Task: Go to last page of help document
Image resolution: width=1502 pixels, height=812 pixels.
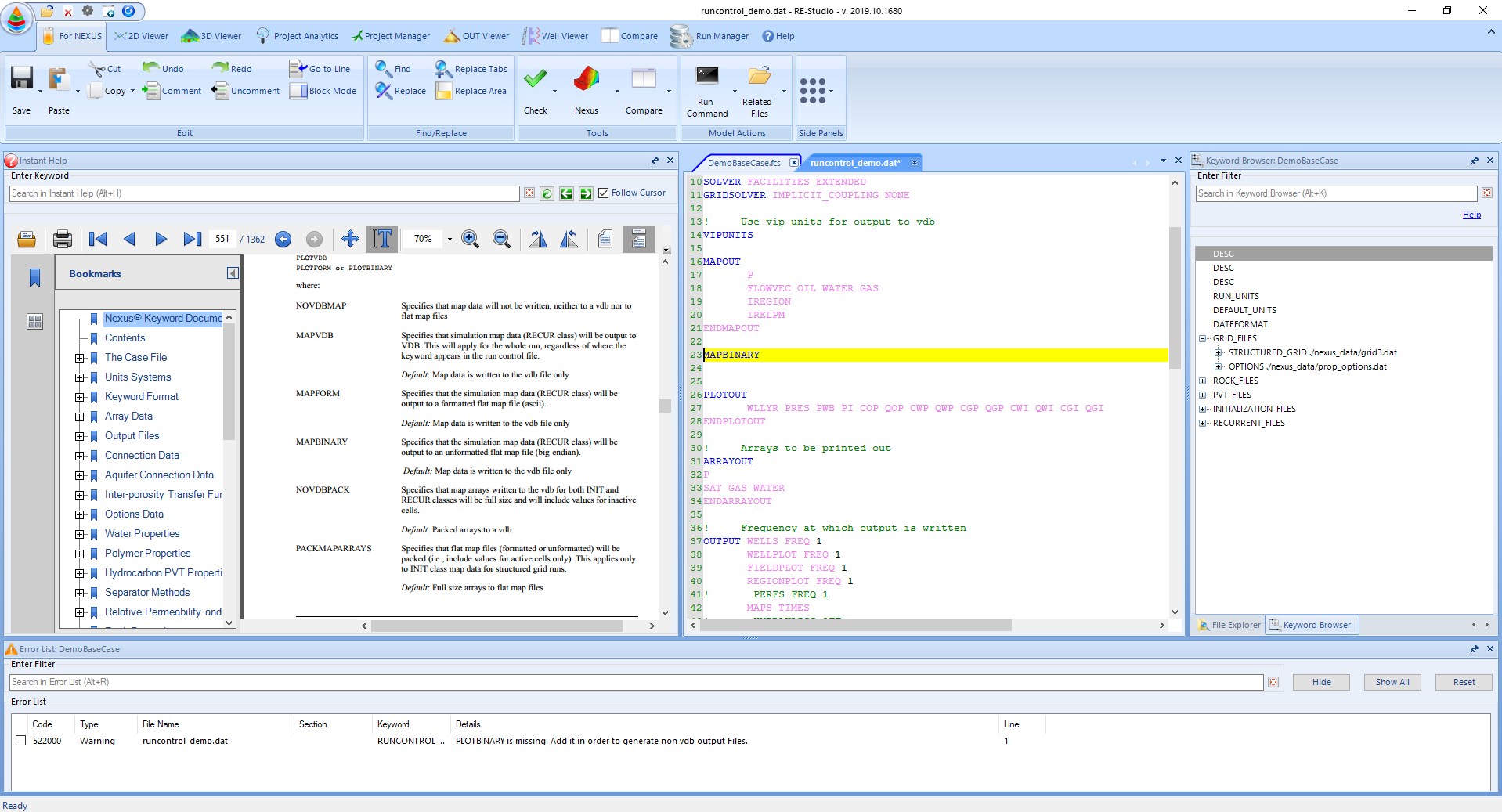Action: click(193, 239)
